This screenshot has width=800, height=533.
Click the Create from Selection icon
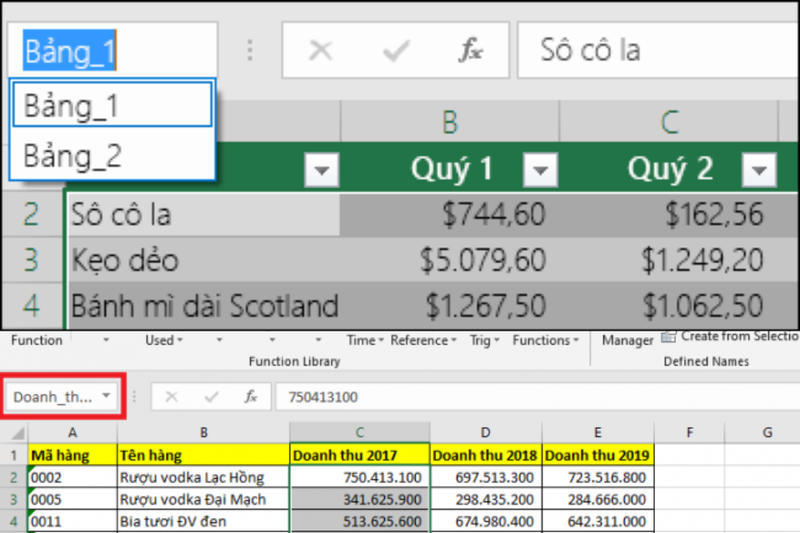(x=668, y=337)
